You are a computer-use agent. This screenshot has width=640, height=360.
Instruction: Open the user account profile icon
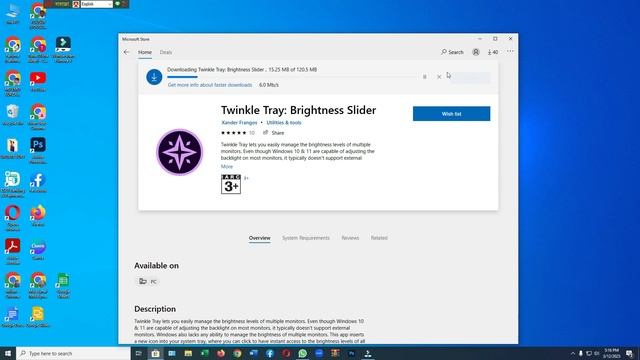(x=476, y=52)
